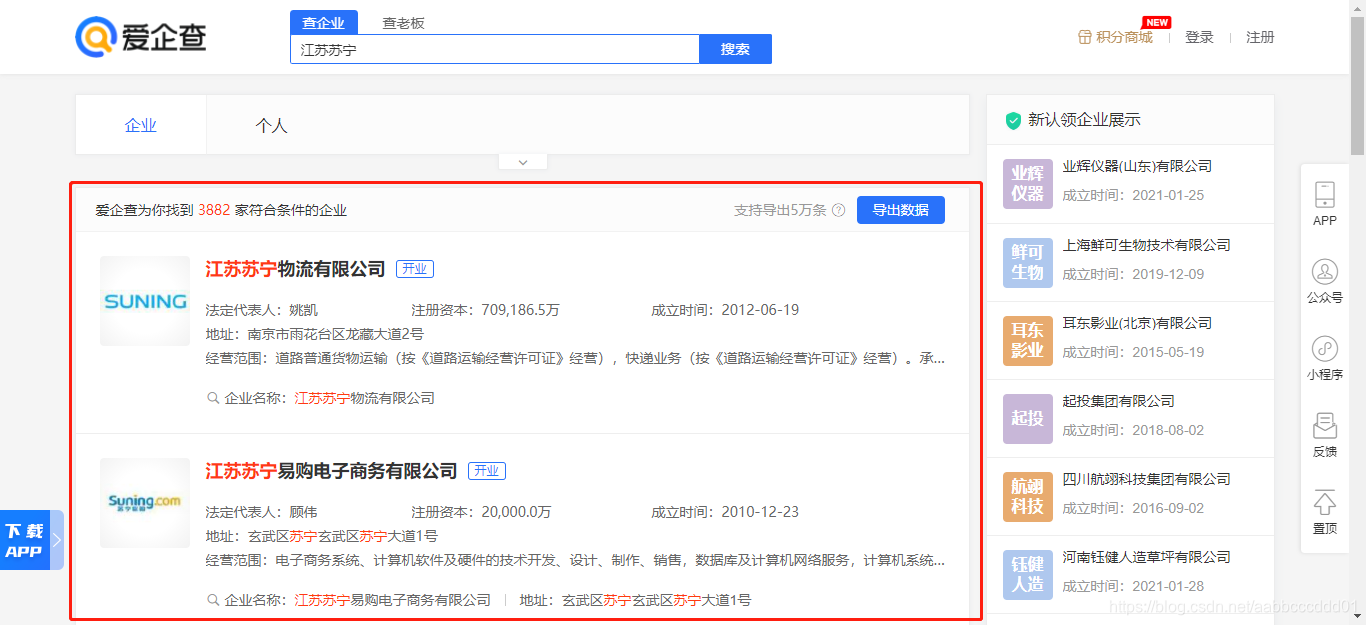Click the 业辉仪器 company avatar
The width and height of the screenshot is (1366, 625).
tap(1028, 184)
